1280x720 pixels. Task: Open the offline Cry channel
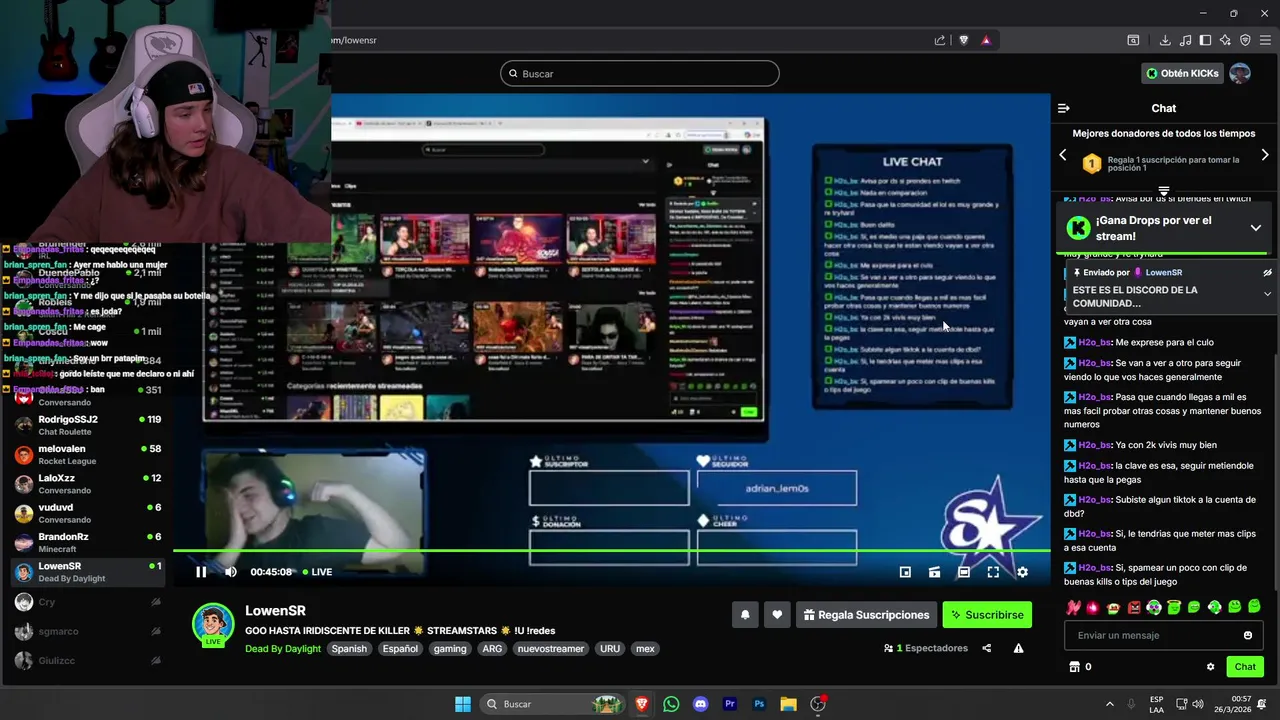click(x=87, y=602)
